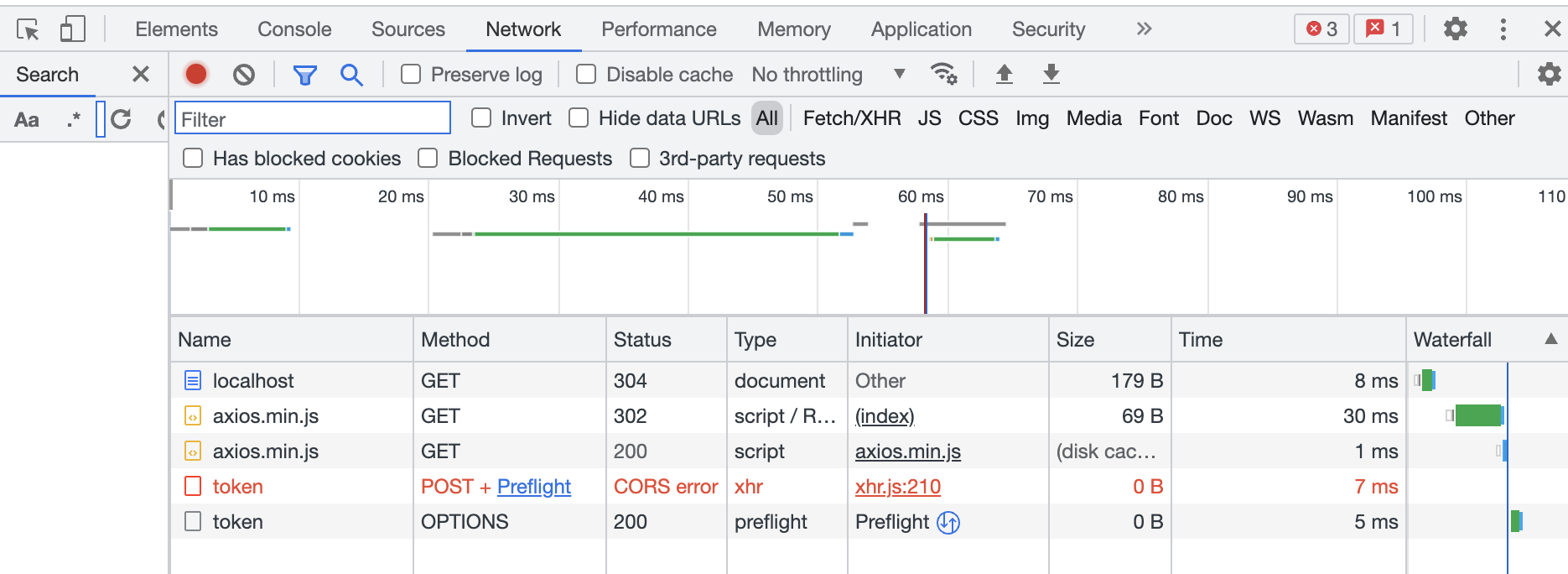Expand more tabs with the chevron
This screenshot has height=574, width=1568.
point(1144,29)
